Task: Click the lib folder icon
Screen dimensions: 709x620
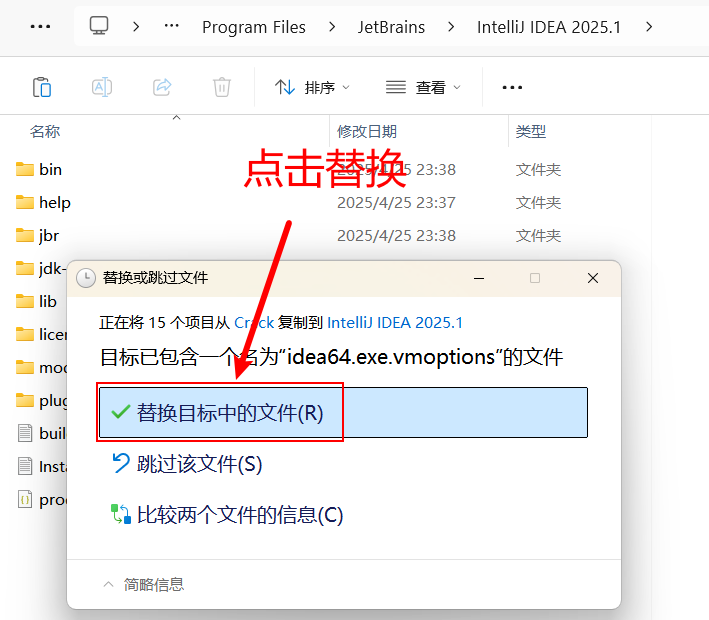Action: (x=25, y=302)
